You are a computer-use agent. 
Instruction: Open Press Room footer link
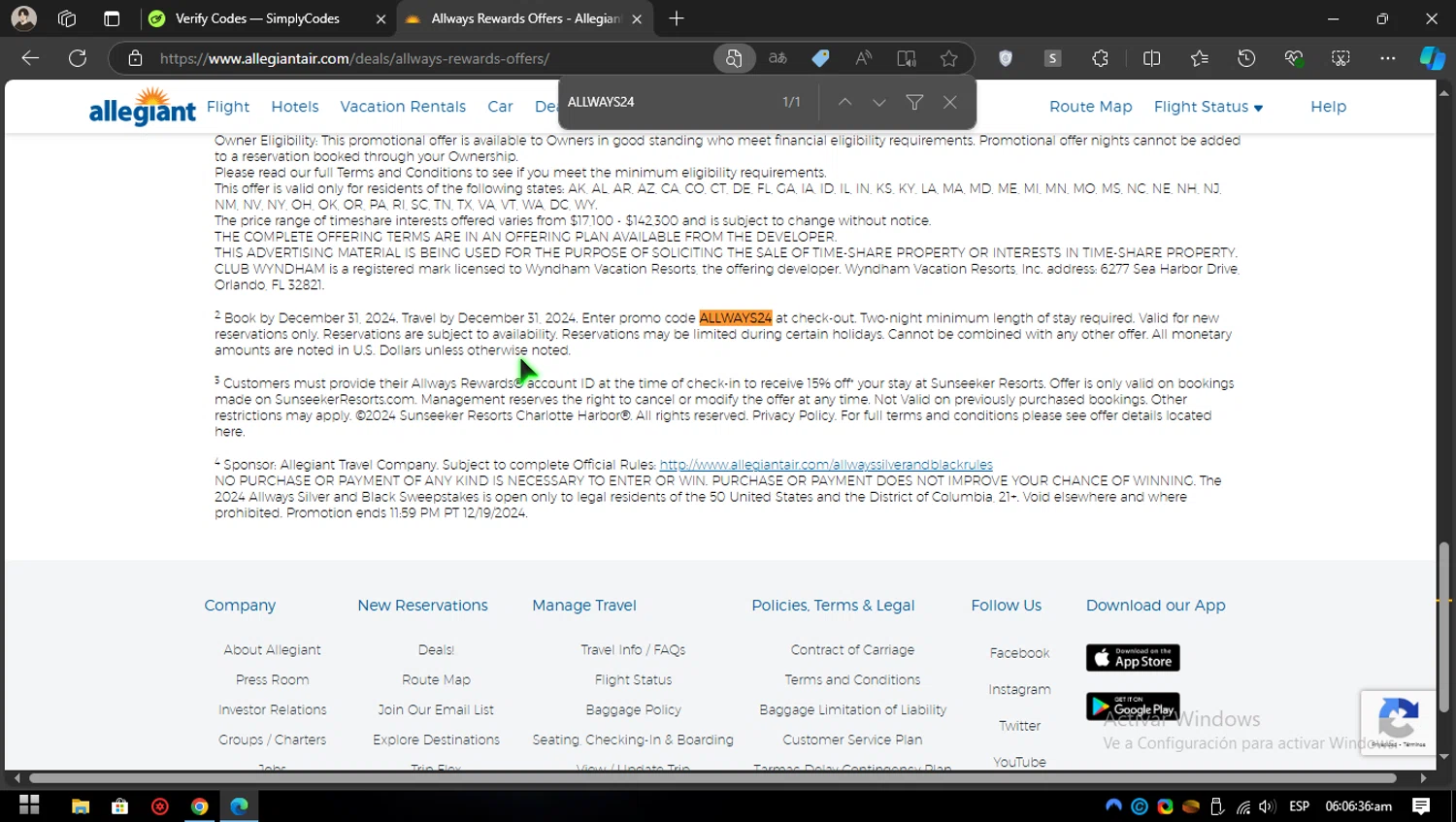272,680
